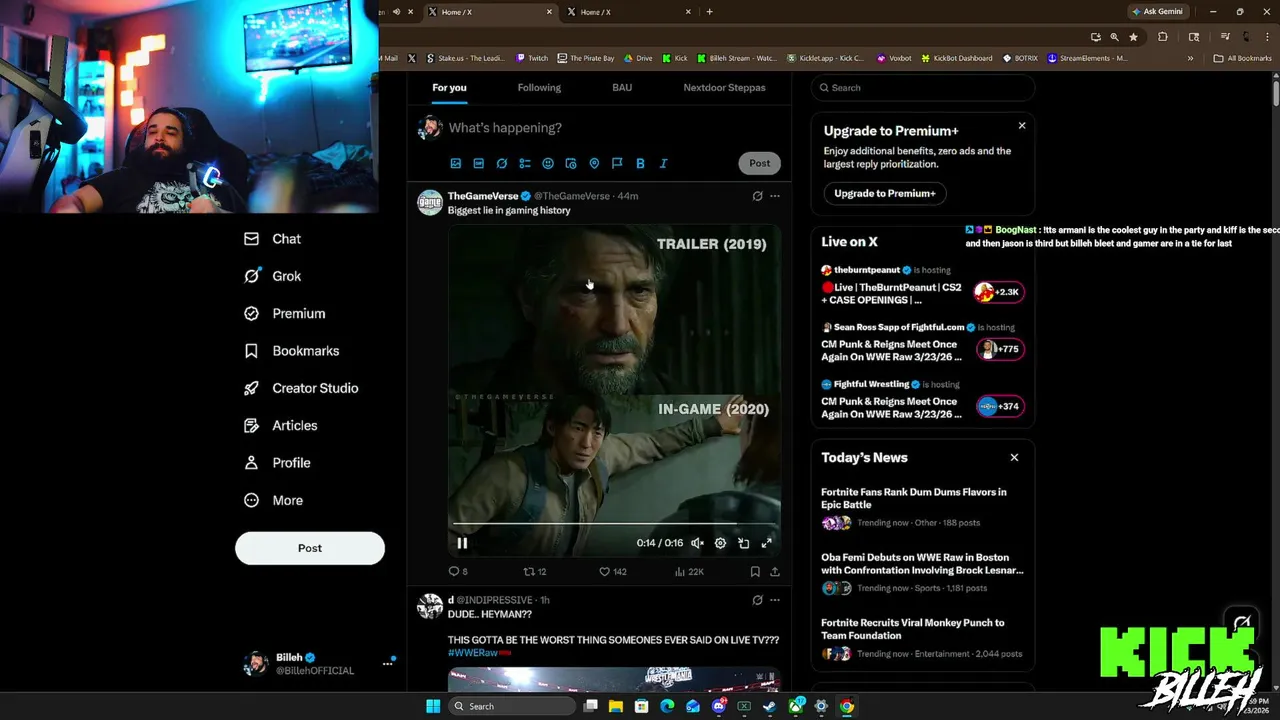Add a poll to the new post
The image size is (1280, 720).
click(x=525, y=163)
